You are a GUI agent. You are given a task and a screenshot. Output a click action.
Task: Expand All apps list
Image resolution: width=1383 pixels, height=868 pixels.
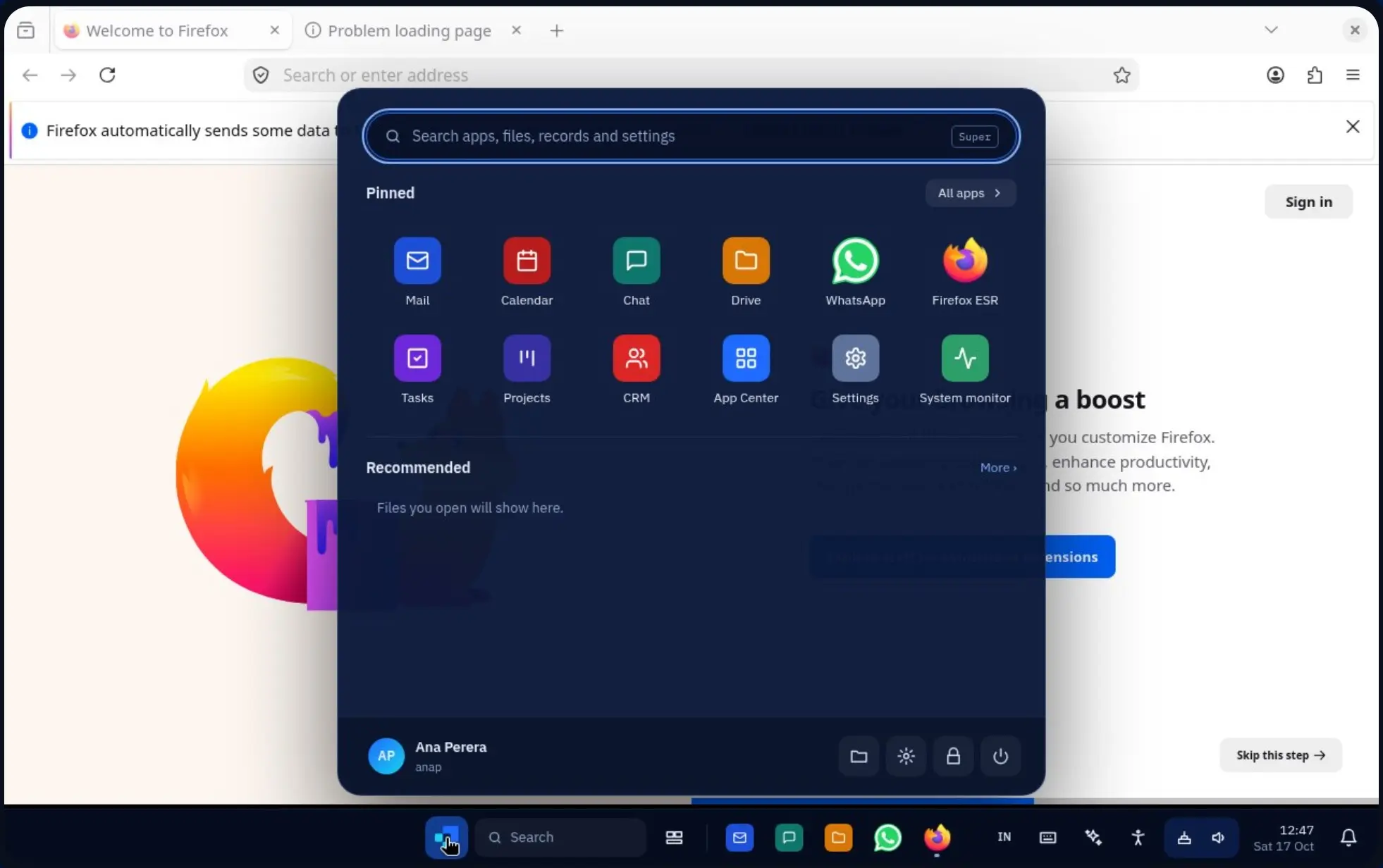[x=970, y=193]
